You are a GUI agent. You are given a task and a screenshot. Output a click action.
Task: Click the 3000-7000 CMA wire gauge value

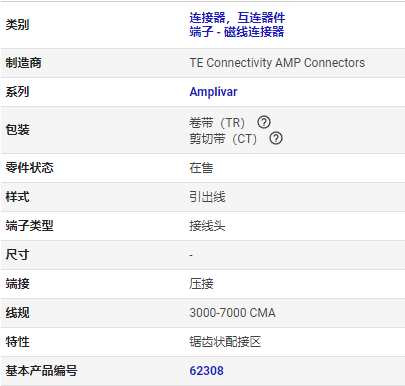(x=232, y=313)
